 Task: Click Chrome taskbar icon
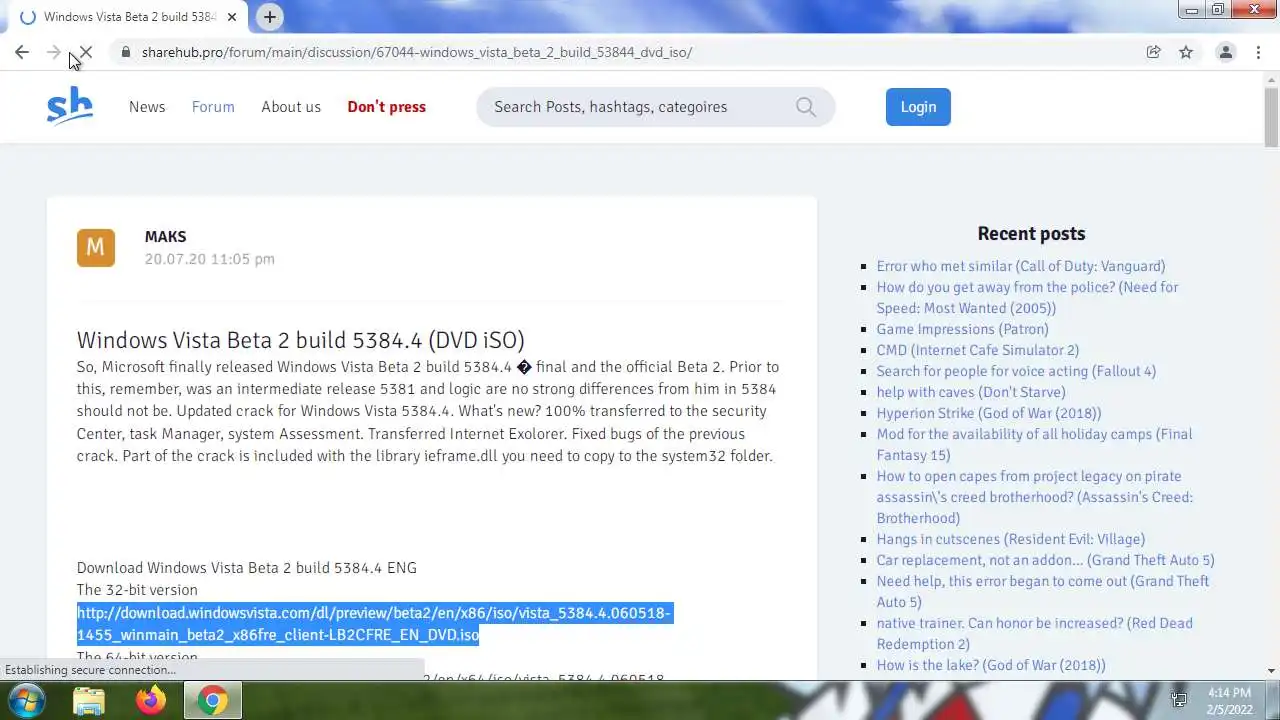tap(212, 701)
